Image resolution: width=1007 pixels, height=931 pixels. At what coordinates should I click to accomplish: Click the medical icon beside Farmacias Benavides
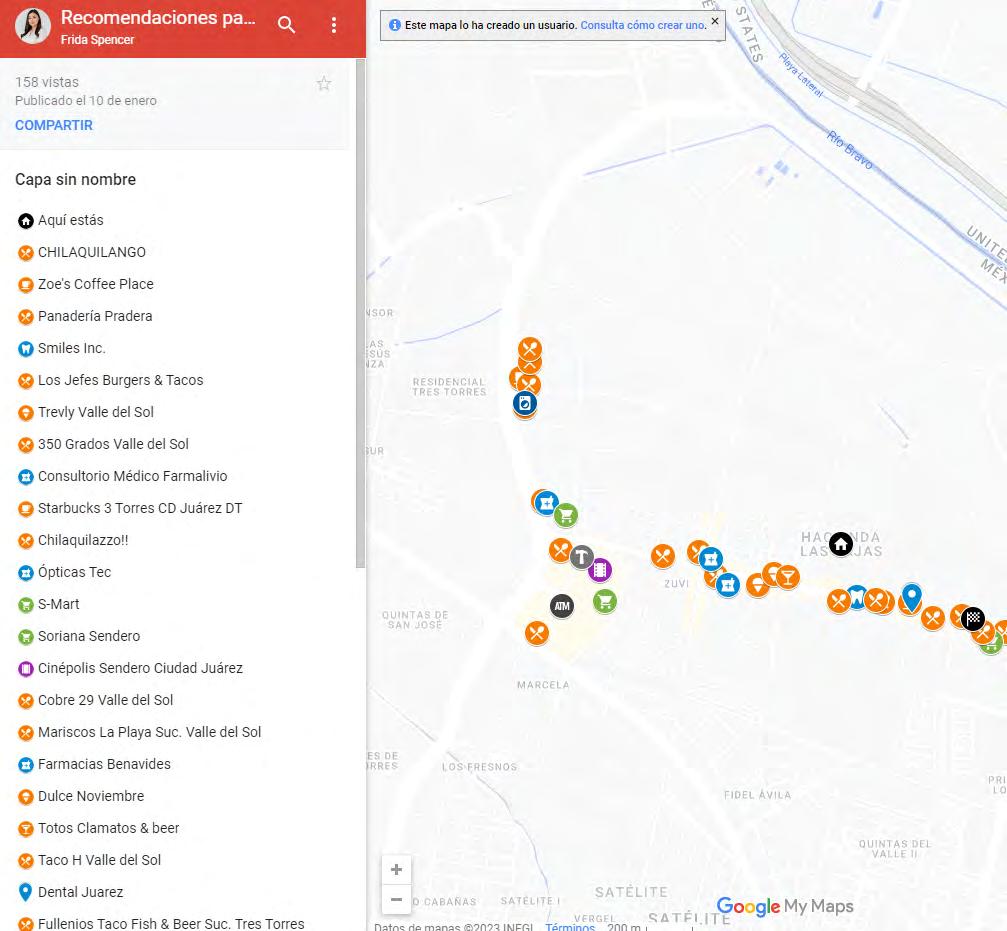[x=26, y=765]
